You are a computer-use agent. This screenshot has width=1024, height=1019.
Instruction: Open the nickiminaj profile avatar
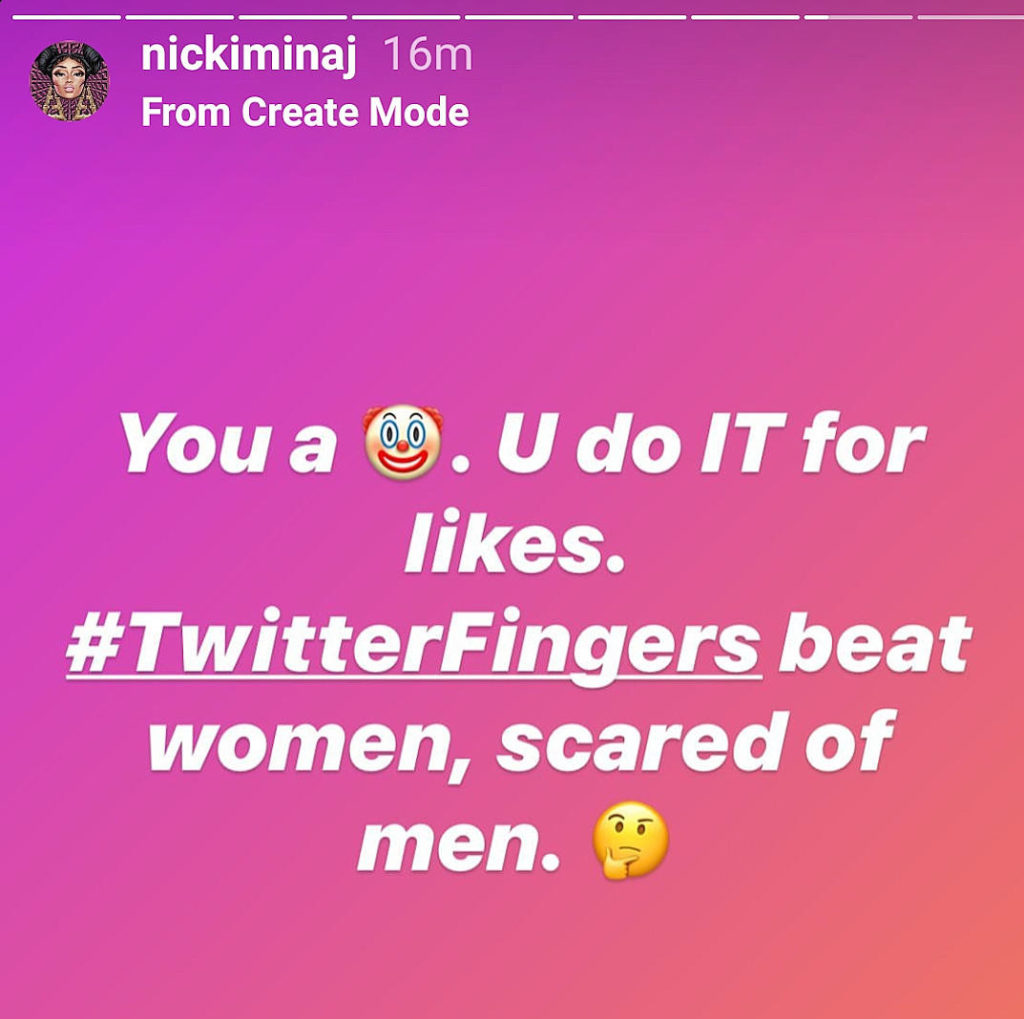click(69, 81)
